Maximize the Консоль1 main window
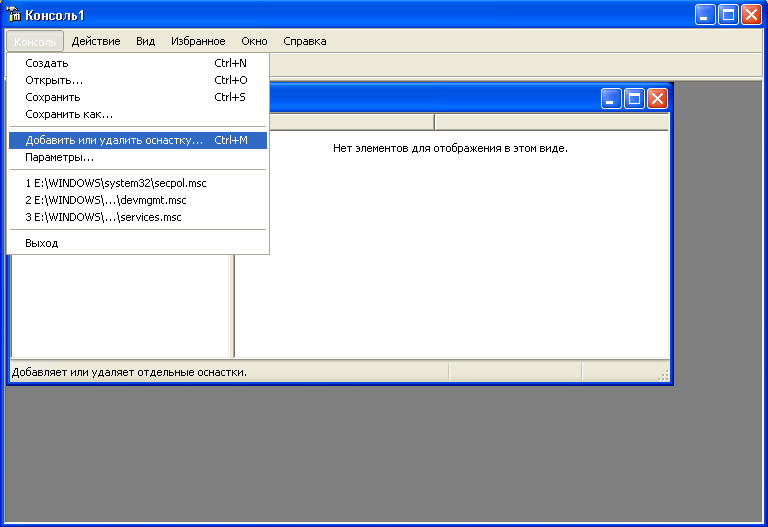The height and width of the screenshot is (527, 768). [x=728, y=15]
